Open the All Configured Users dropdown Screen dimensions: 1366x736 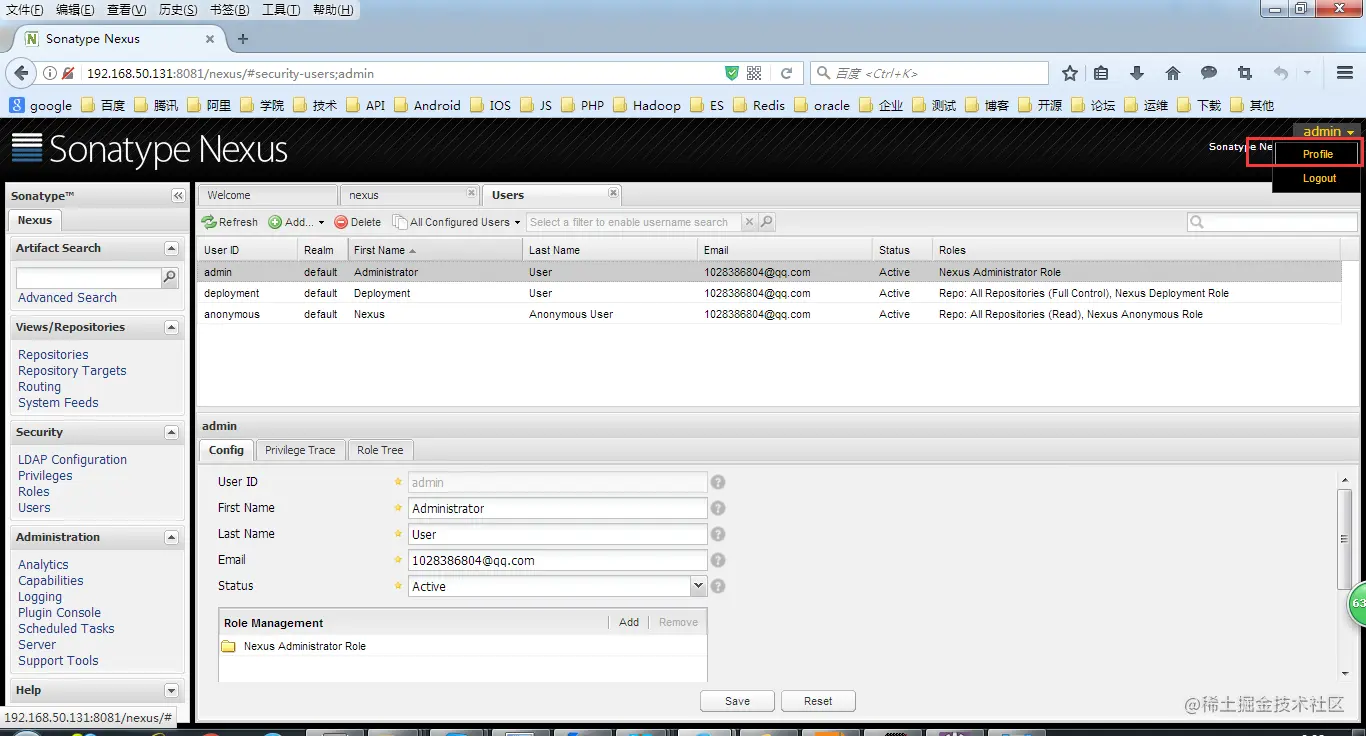[517, 223]
